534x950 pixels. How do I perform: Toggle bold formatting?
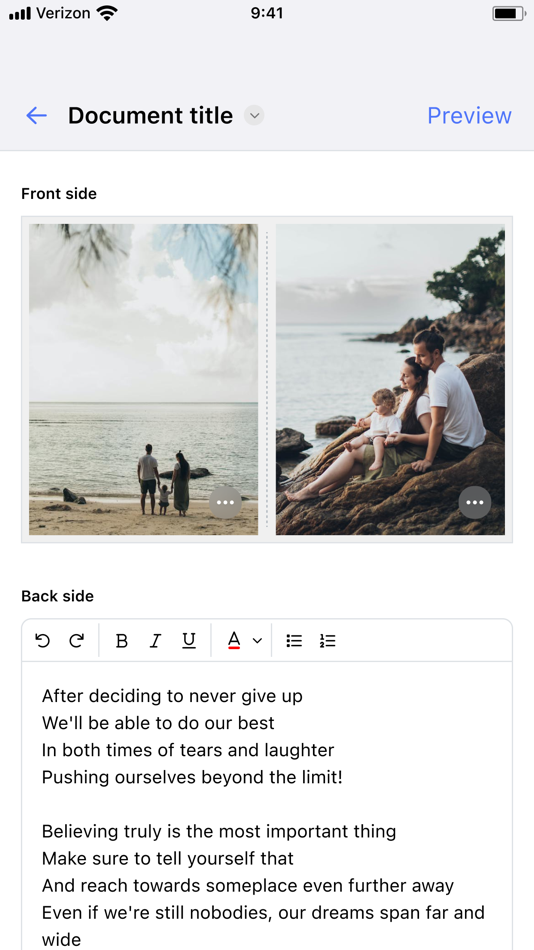click(122, 640)
